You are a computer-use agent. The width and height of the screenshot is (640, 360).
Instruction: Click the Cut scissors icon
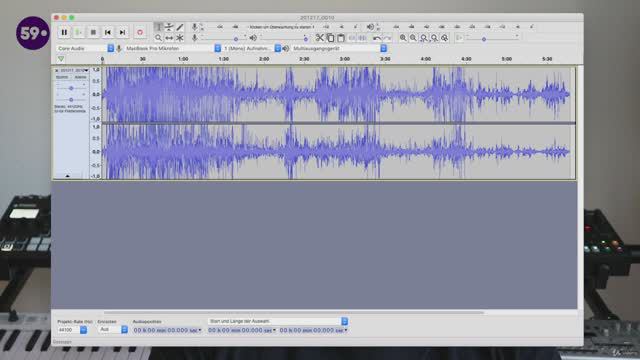click(x=320, y=38)
